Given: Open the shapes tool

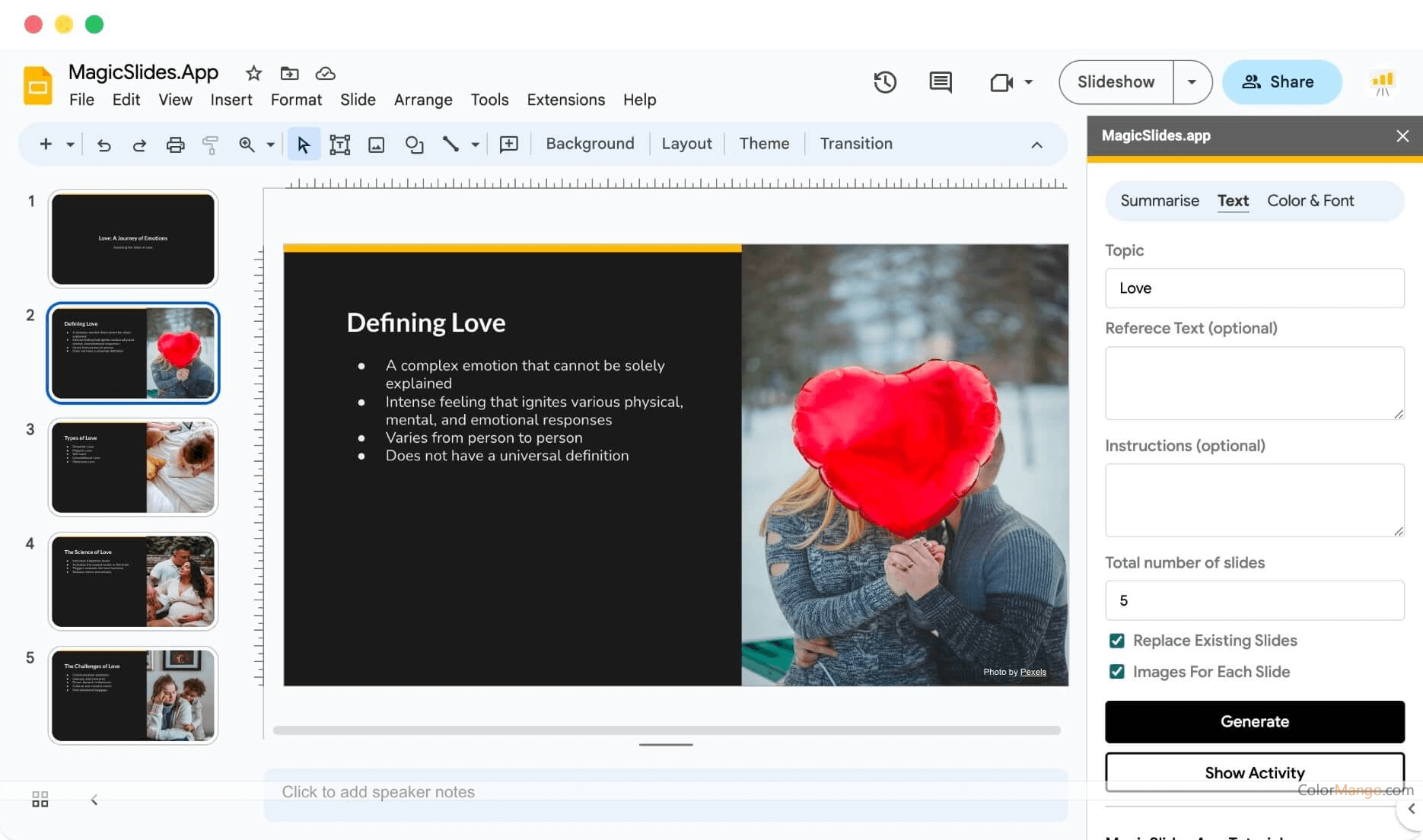Looking at the screenshot, I should click(x=414, y=144).
